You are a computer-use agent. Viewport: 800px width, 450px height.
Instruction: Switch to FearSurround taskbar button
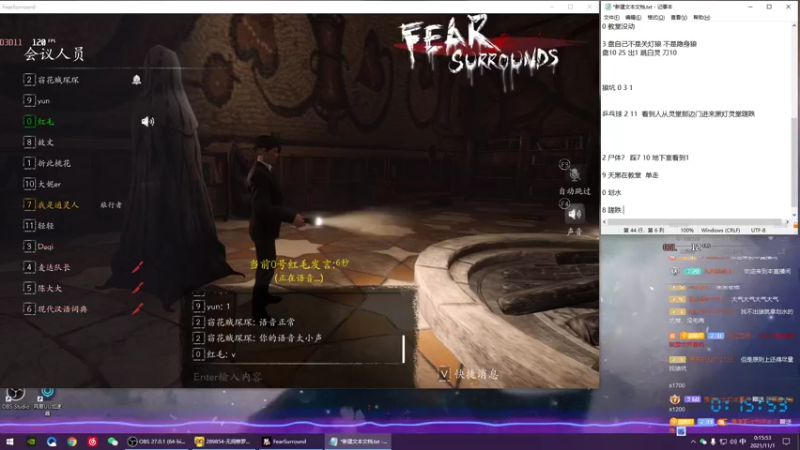[290, 441]
